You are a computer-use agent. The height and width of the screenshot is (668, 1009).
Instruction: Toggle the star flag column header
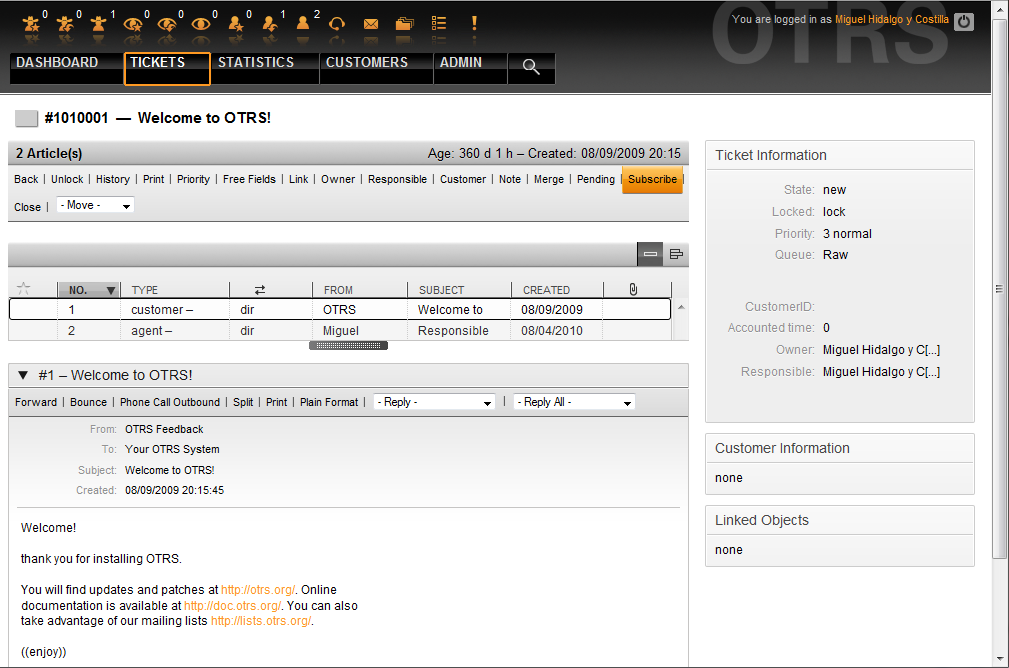[x=24, y=289]
